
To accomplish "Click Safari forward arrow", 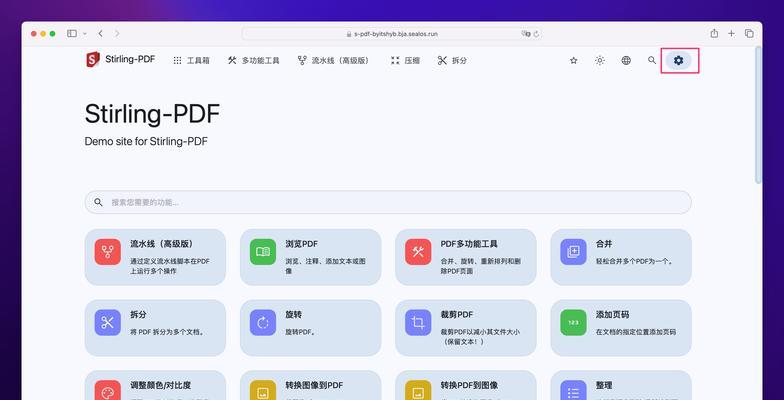I will pos(117,34).
